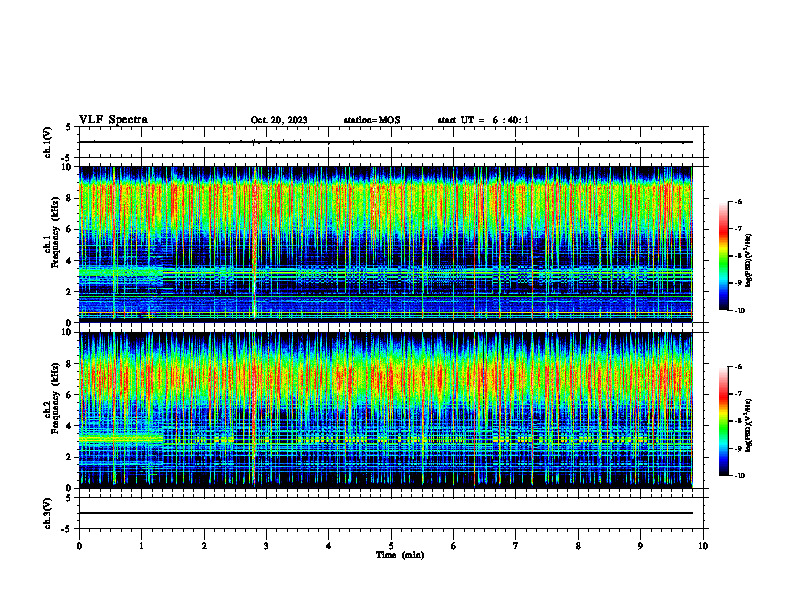This screenshot has width=792, height=612.
Task: Click time axis tick label "7"
Action: [x=516, y=546]
